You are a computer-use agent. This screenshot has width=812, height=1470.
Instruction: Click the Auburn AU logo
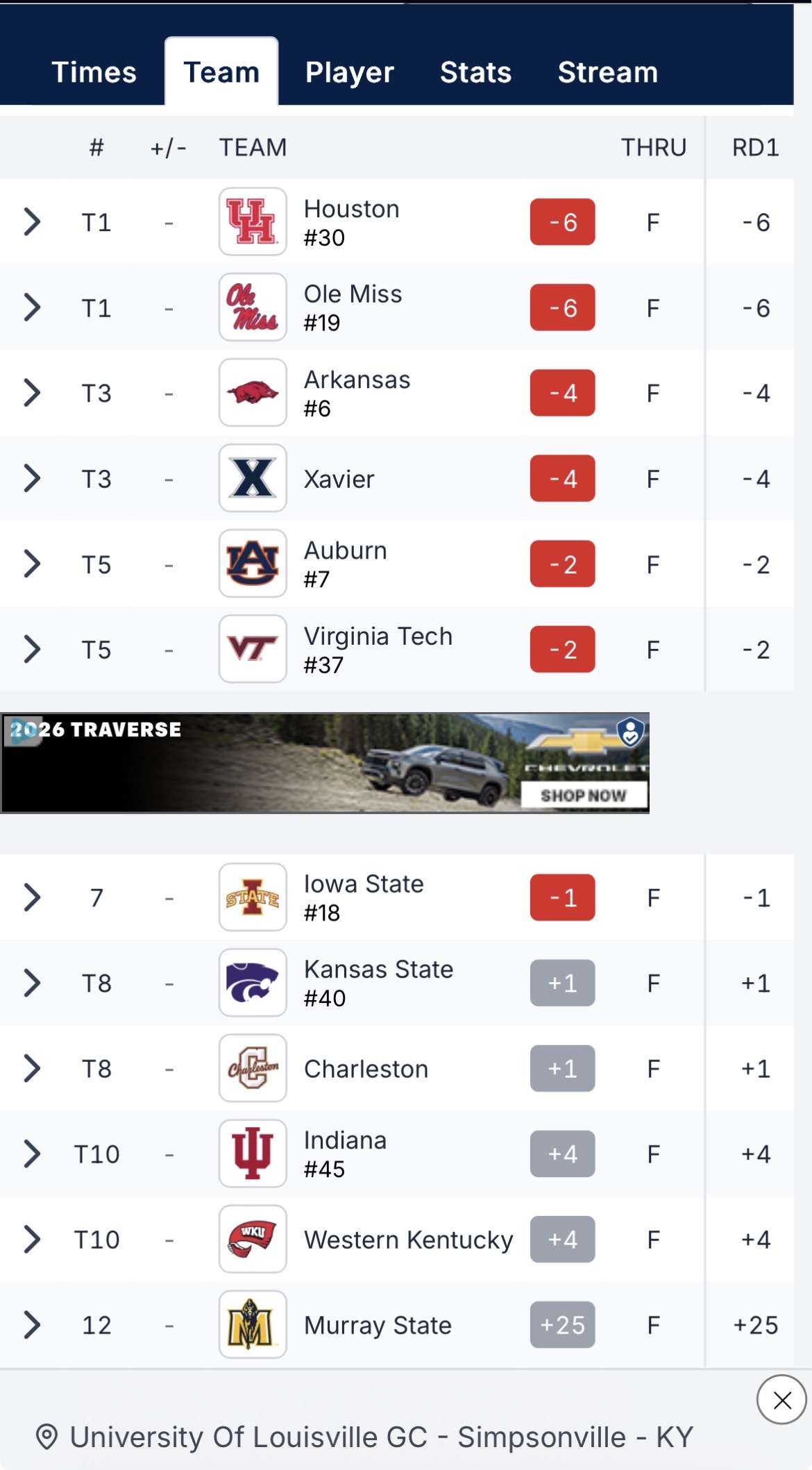253,564
